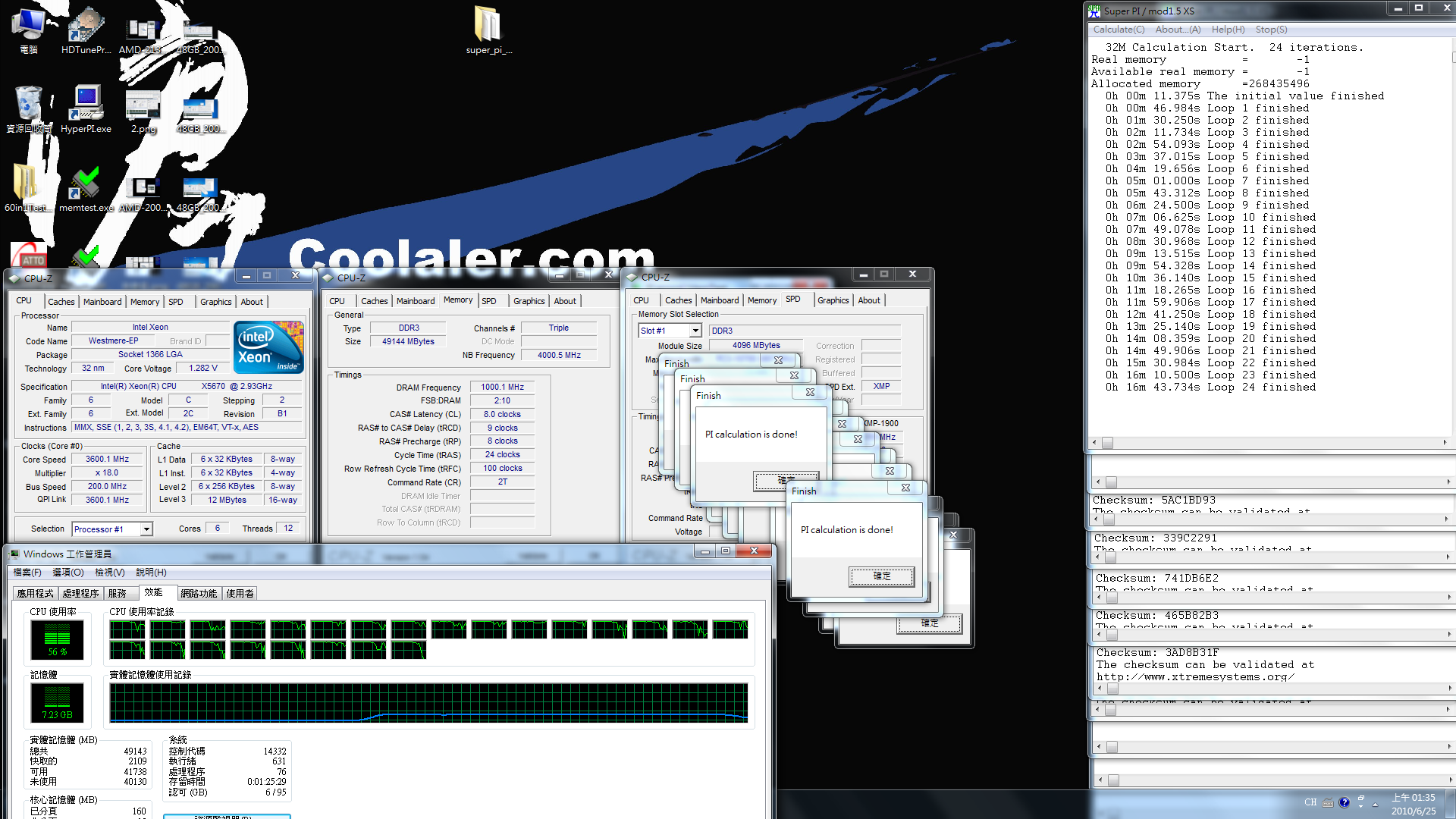Open About tab in left CPU-Z window
This screenshot has height=819, width=1456.
(252, 302)
